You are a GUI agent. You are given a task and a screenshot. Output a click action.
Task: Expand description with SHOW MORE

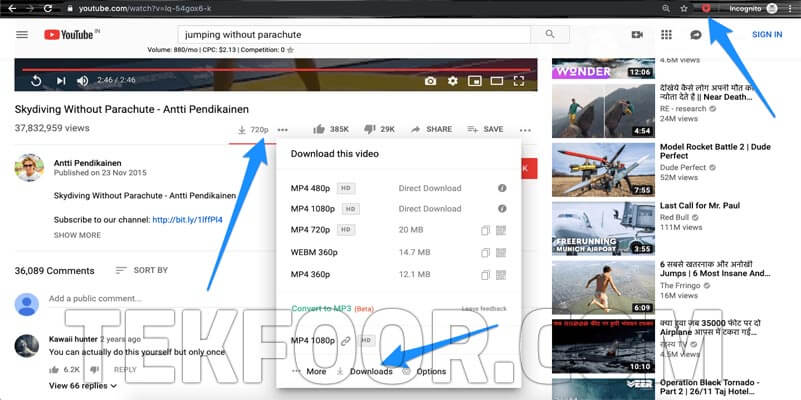pyautogui.click(x=77, y=235)
